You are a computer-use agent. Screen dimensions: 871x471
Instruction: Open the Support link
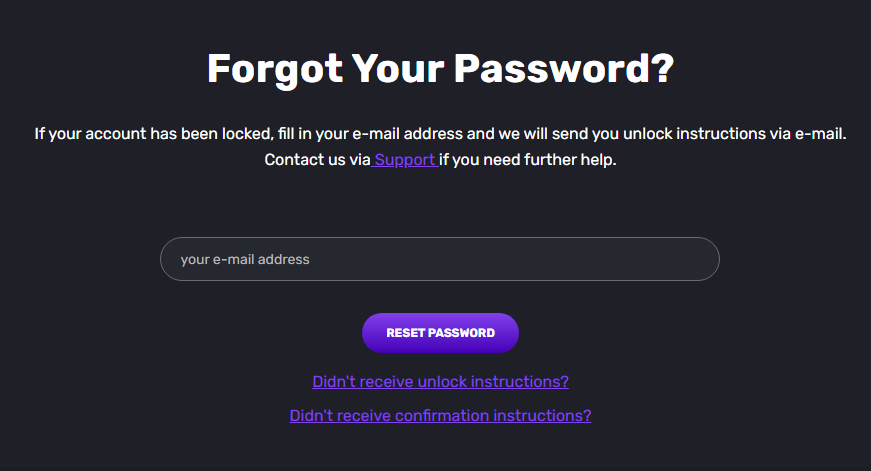point(405,160)
